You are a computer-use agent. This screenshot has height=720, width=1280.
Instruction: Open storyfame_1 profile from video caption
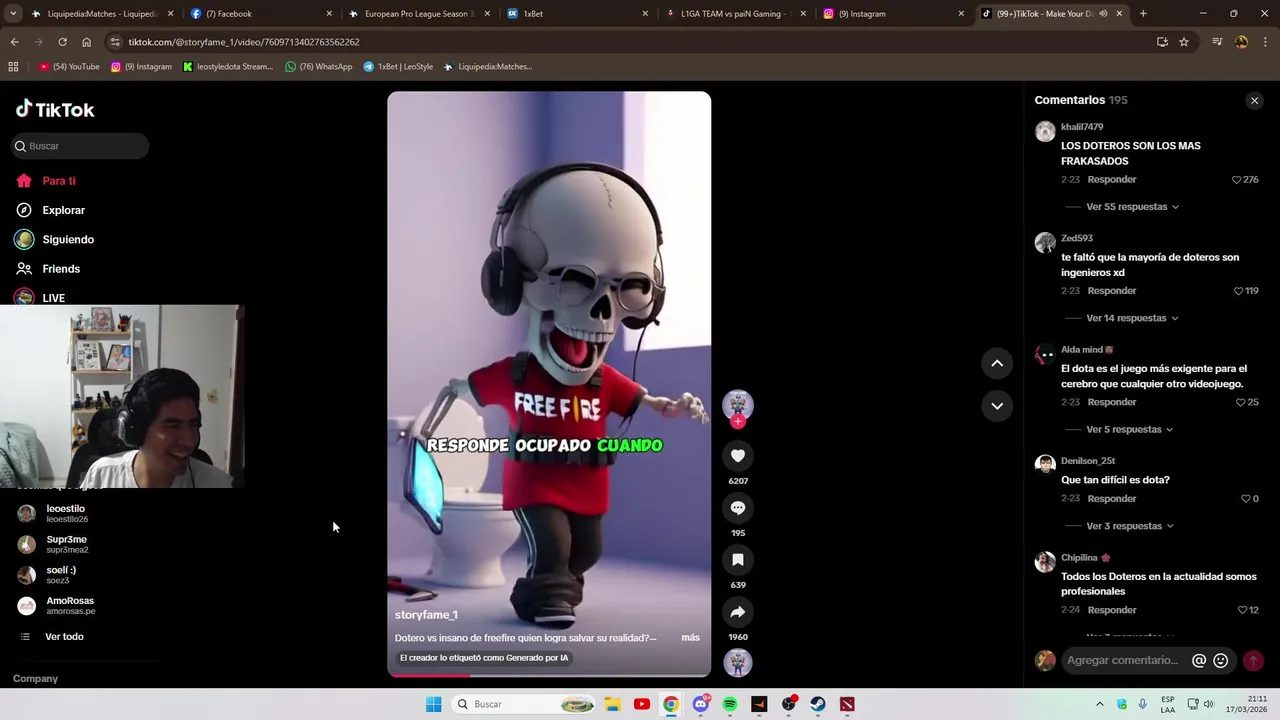[x=426, y=615]
